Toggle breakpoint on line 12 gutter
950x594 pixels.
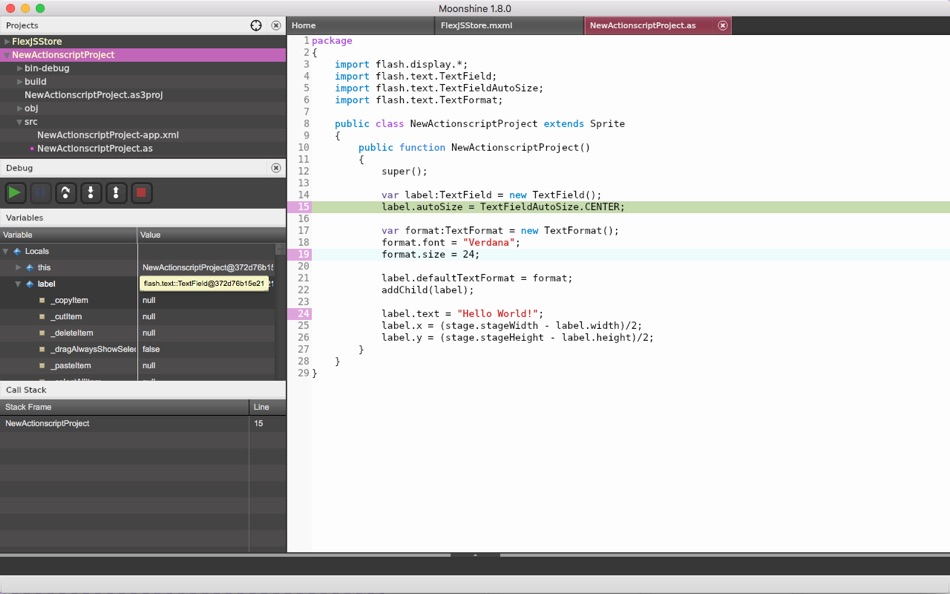point(300,171)
